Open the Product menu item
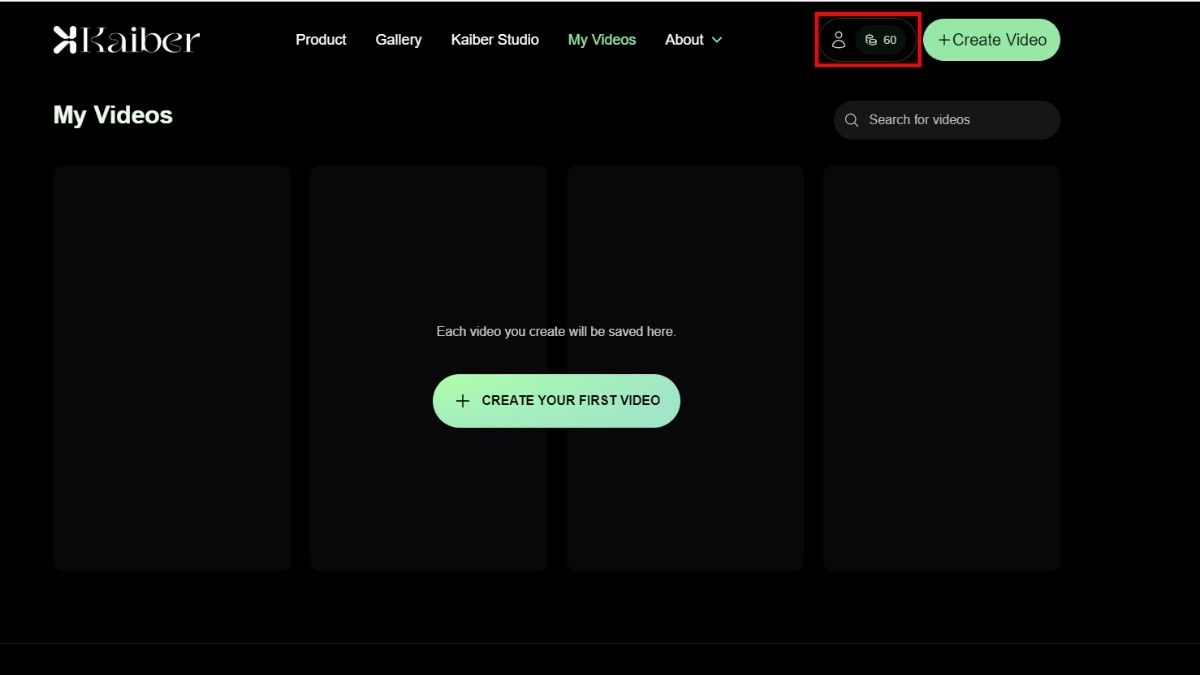 click(x=321, y=40)
